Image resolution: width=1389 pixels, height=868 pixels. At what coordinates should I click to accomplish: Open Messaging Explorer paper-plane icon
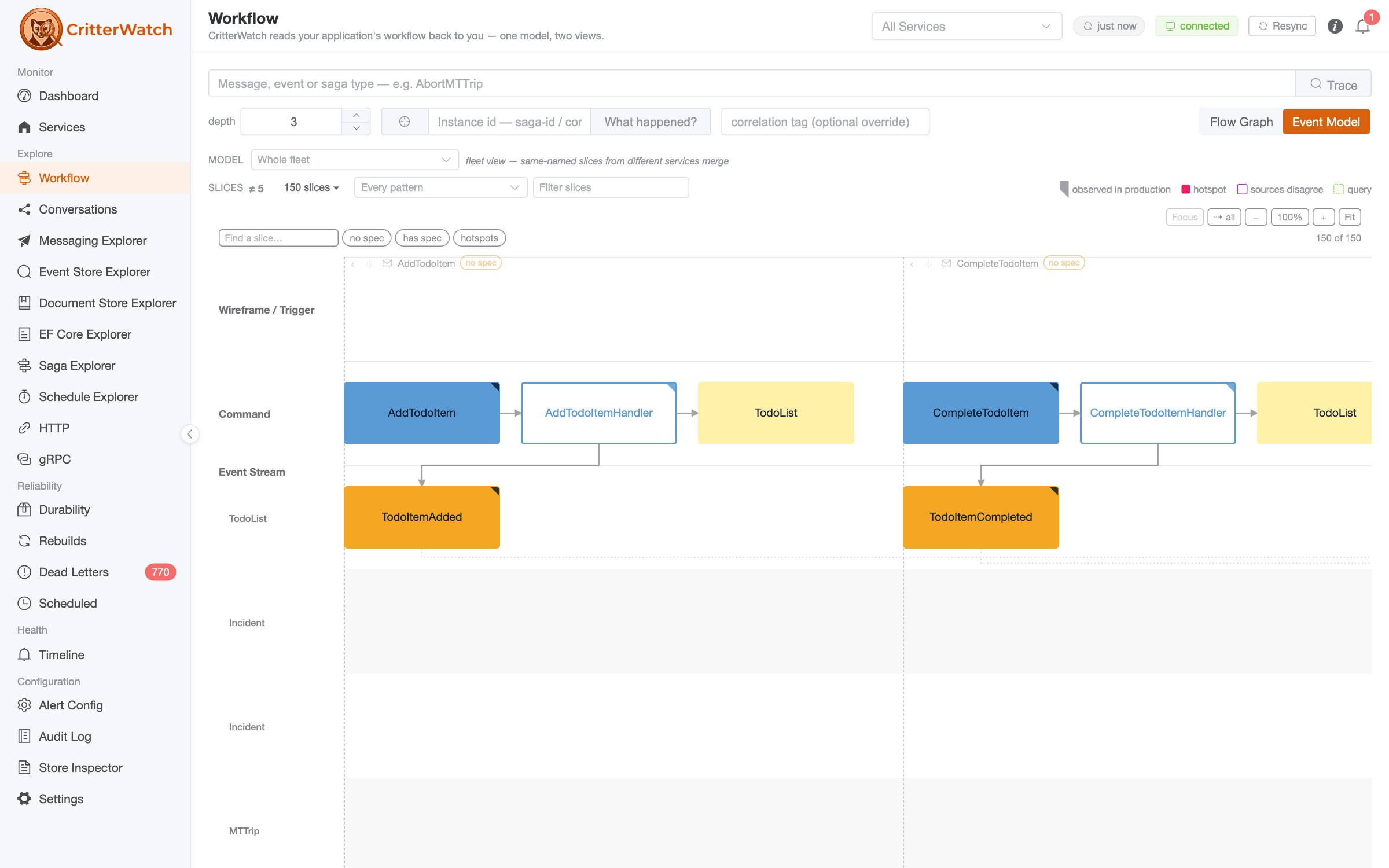(x=24, y=241)
